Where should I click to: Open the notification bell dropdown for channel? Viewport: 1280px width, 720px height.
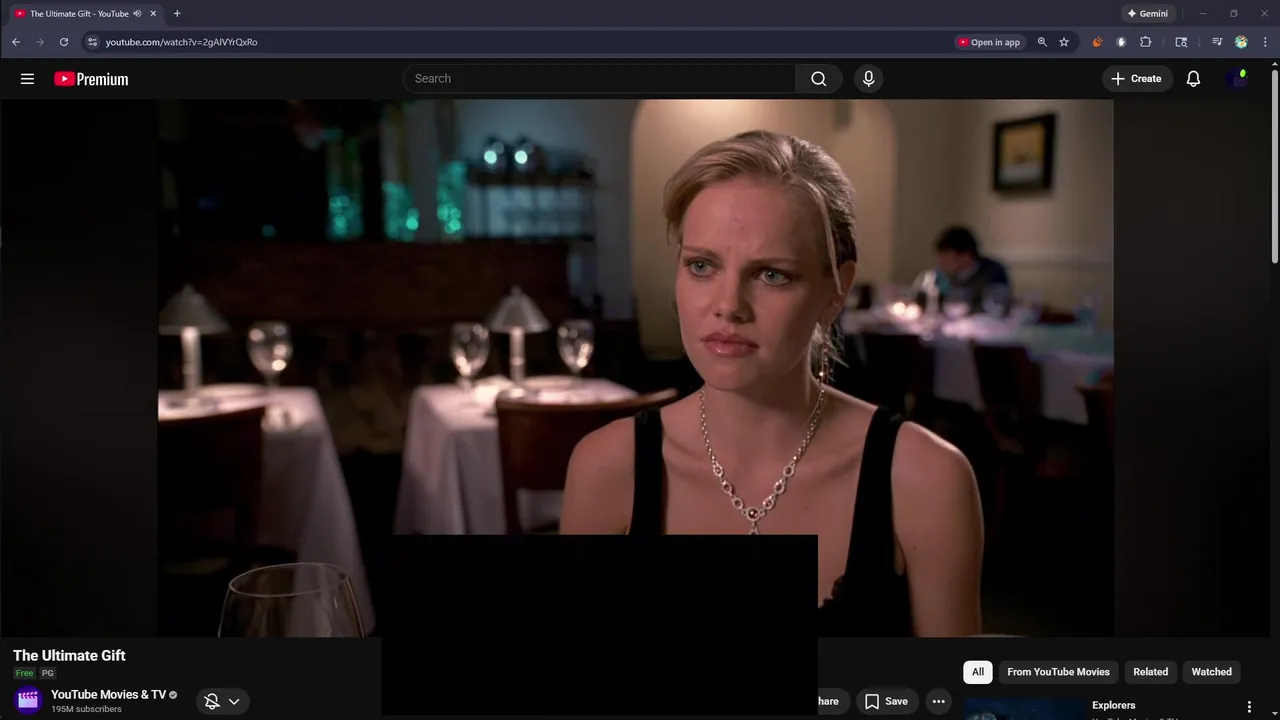coord(222,701)
